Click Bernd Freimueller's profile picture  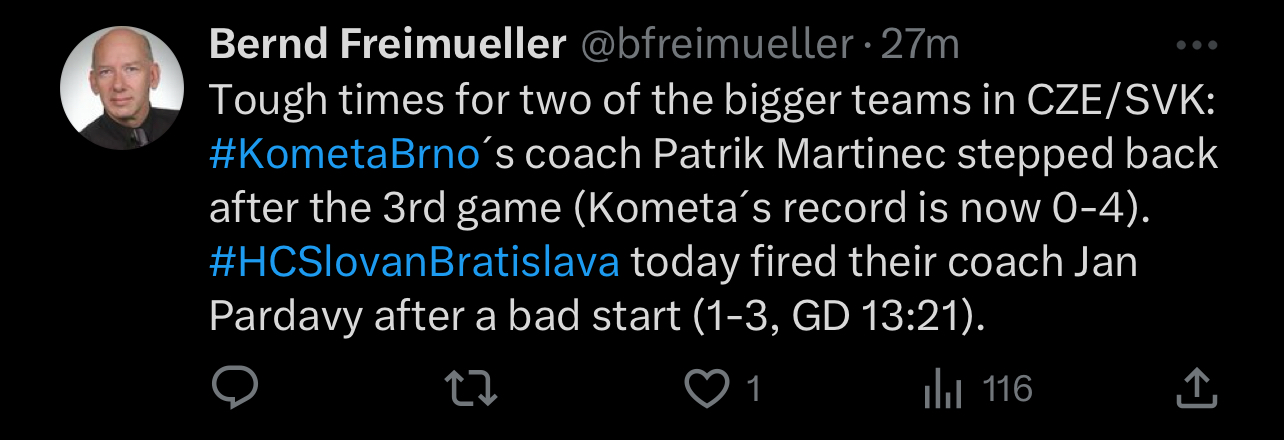pyautogui.click(x=120, y=88)
